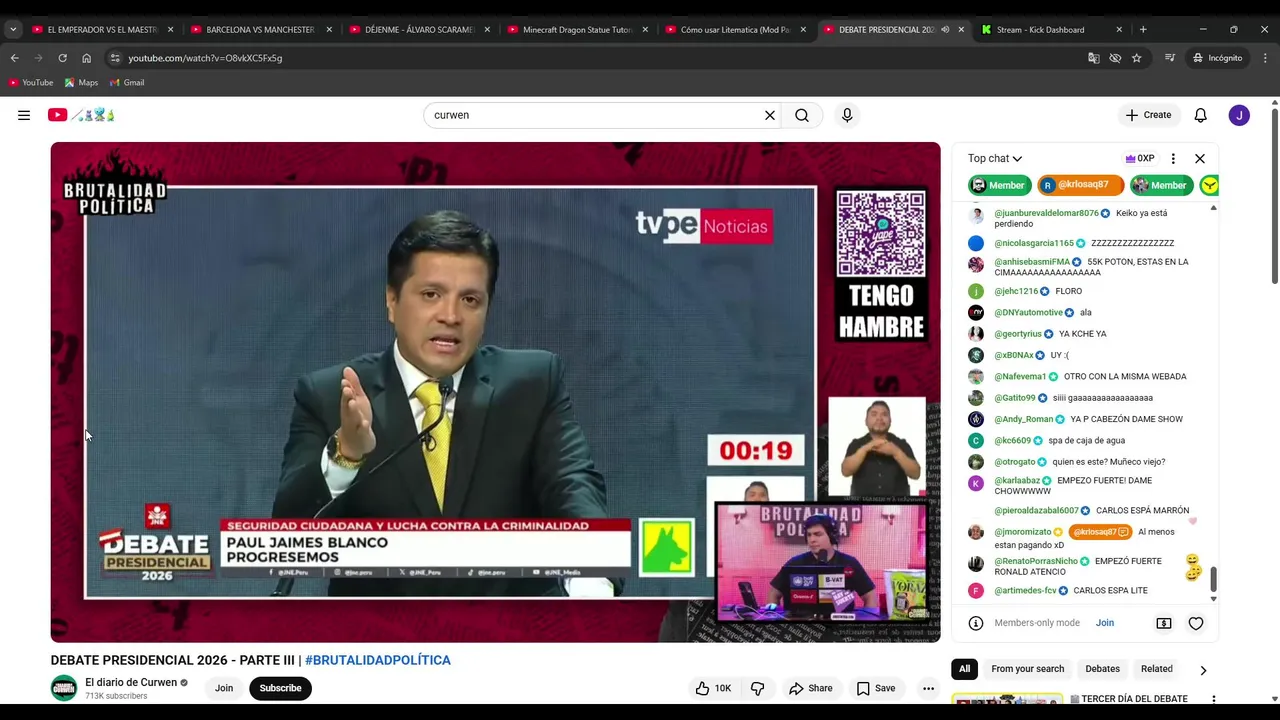Switch to Minecraft Dragon Statue tab

[x=576, y=30]
